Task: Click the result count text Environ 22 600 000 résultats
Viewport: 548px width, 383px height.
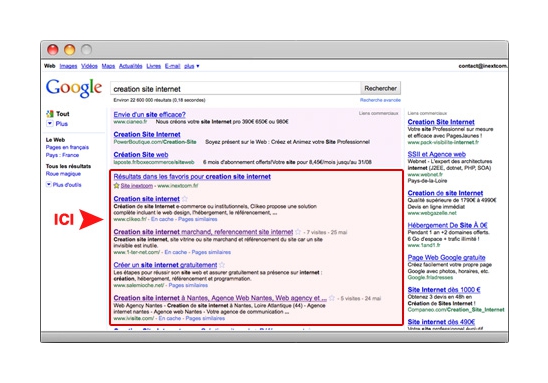Action: click(159, 100)
